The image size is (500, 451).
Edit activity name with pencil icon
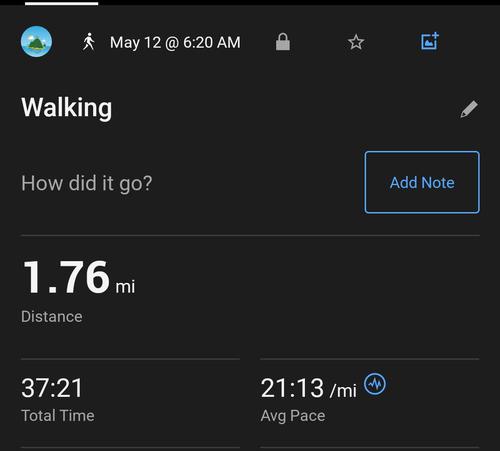[x=469, y=109]
